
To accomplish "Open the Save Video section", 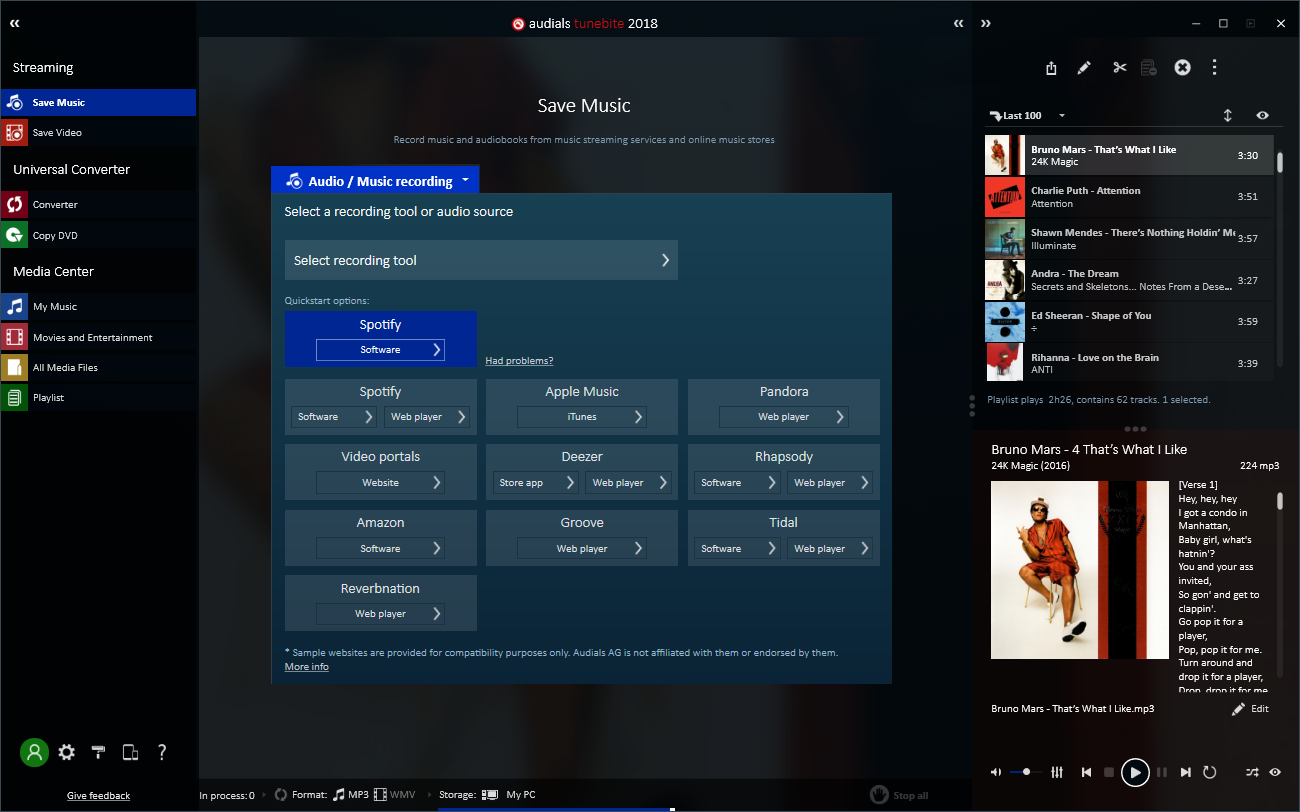I will tap(98, 132).
